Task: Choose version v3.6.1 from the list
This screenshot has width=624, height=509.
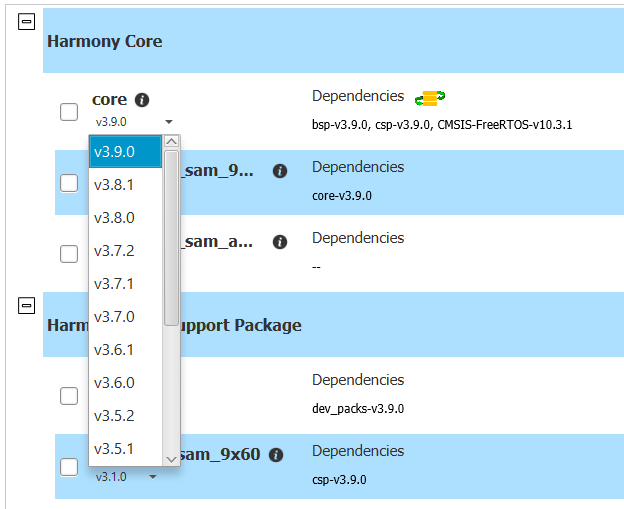Action: (125, 350)
